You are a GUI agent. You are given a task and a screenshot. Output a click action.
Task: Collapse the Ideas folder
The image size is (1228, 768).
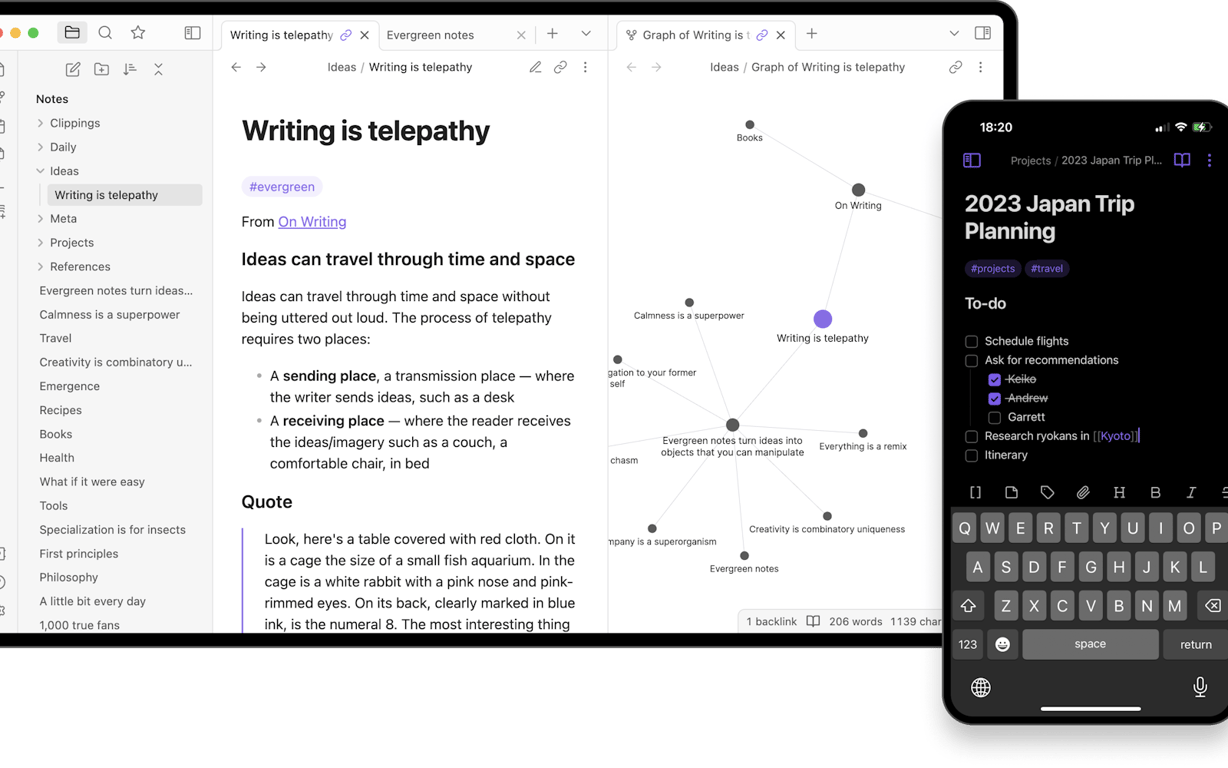[x=40, y=171]
